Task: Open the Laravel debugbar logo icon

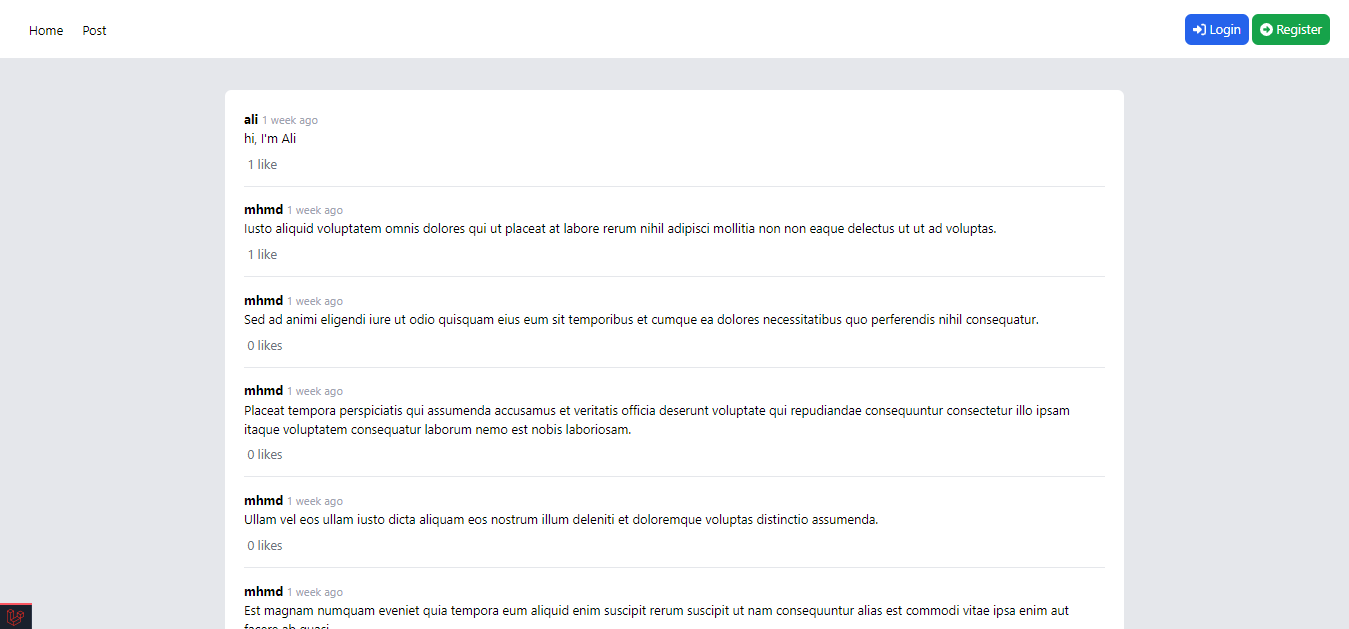Action: (15, 617)
